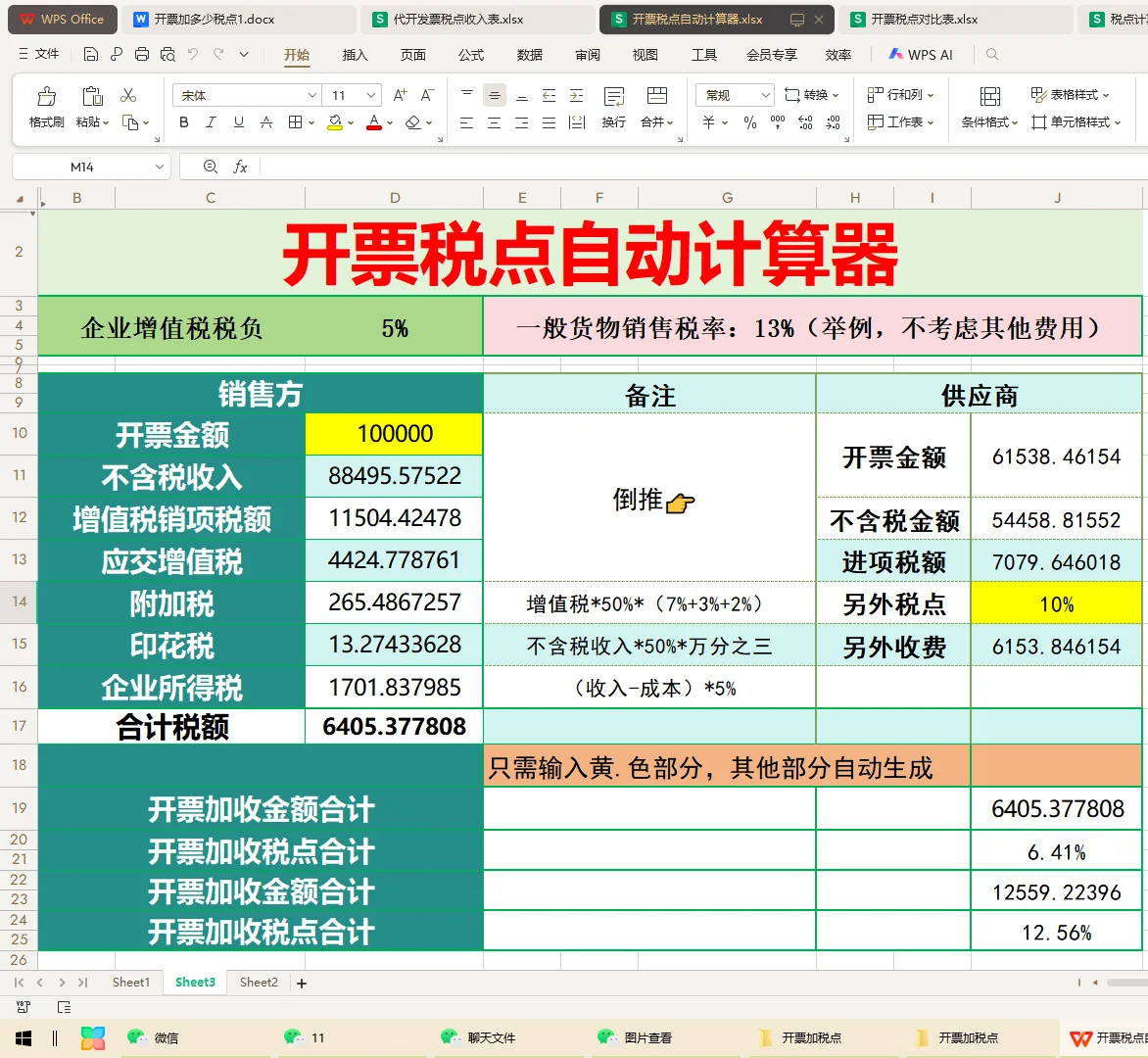This screenshot has width=1148, height=1058.
Task: Toggle left horizontal align button
Action: (x=466, y=122)
